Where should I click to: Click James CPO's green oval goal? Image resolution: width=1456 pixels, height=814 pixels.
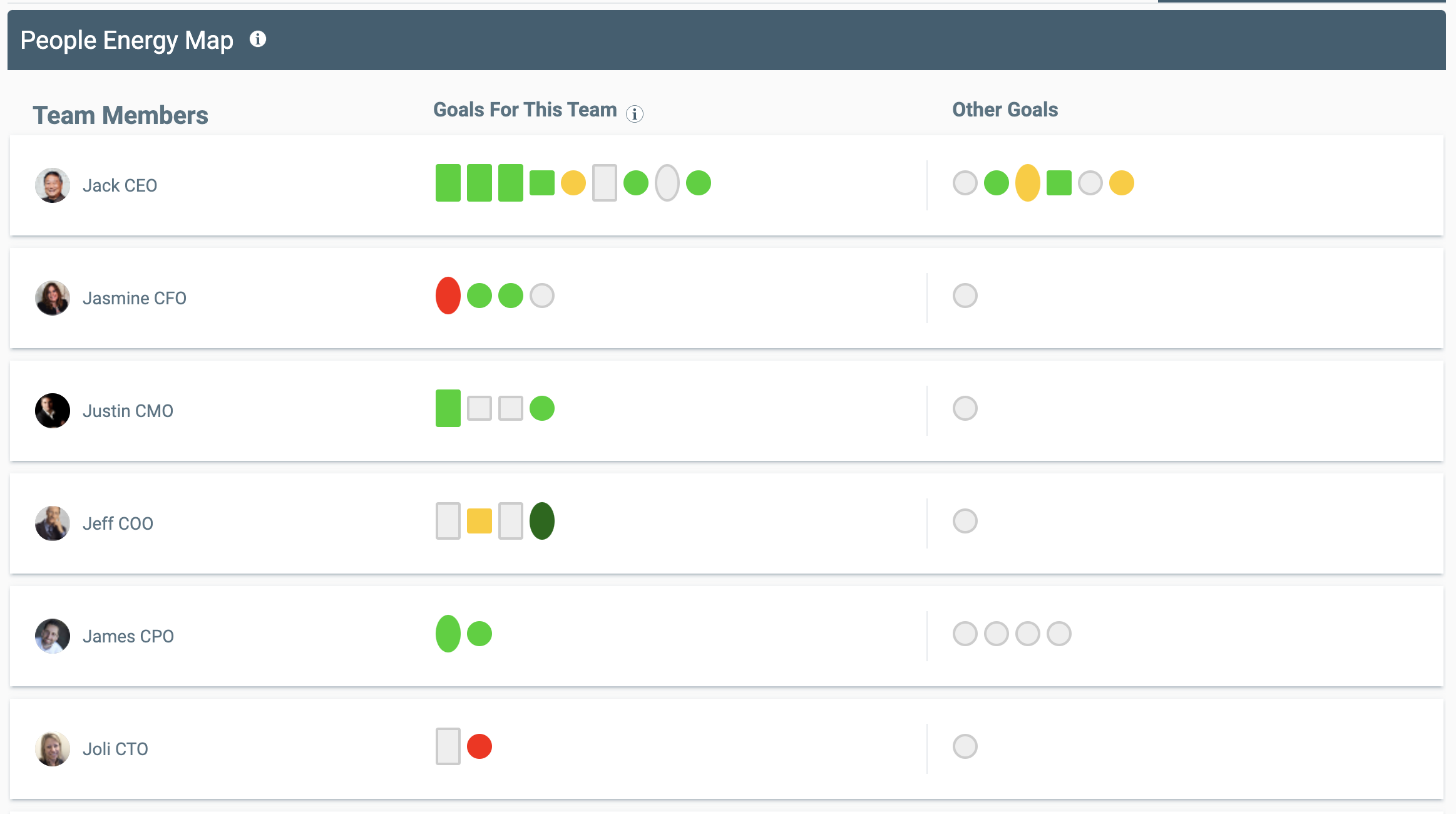coord(448,634)
